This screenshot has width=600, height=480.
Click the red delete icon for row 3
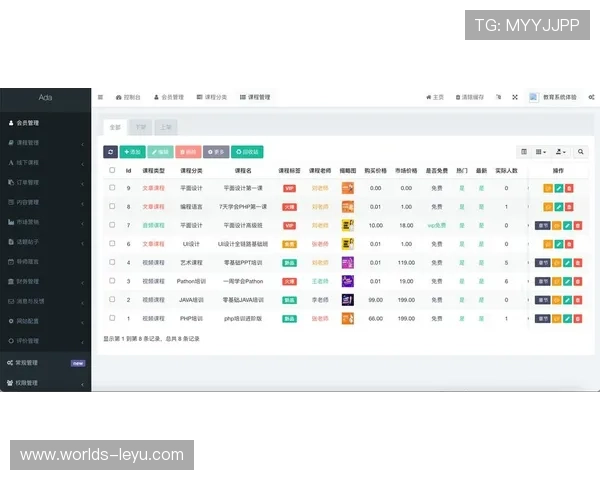(x=578, y=281)
